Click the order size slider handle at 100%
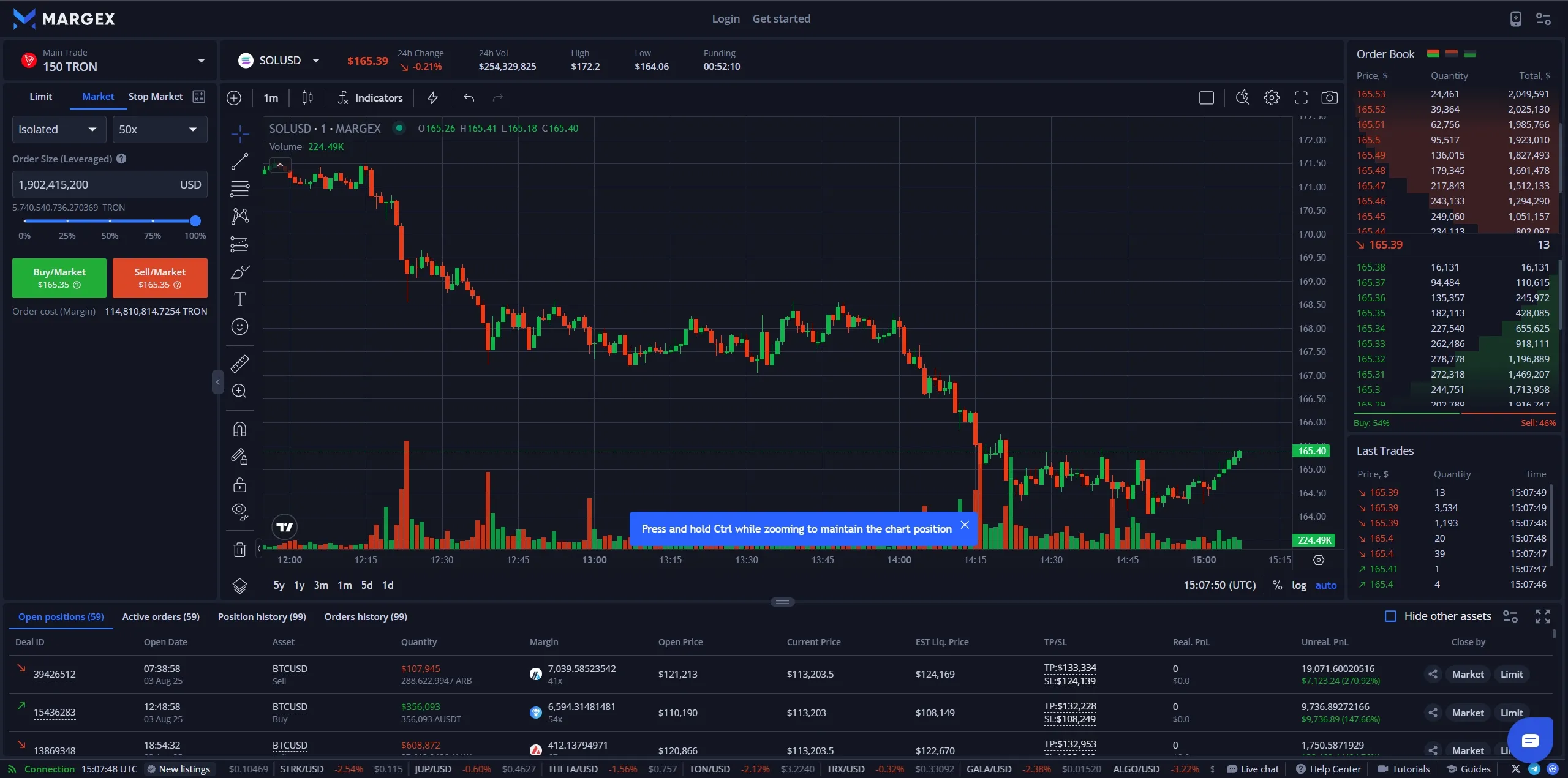Viewport: 1568px width, 778px height. 195,221
